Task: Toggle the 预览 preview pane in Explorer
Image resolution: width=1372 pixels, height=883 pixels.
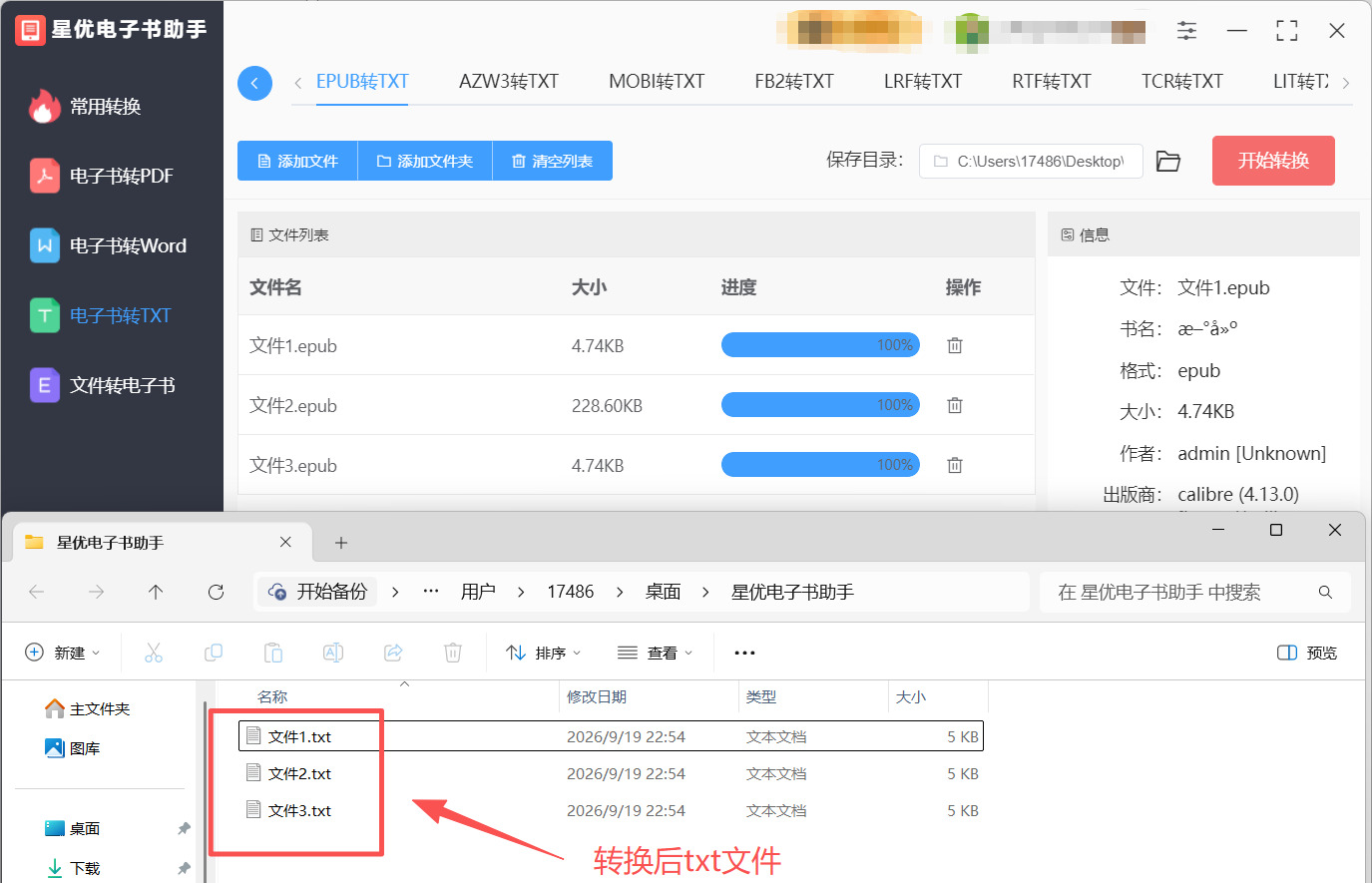Action: tap(1307, 653)
